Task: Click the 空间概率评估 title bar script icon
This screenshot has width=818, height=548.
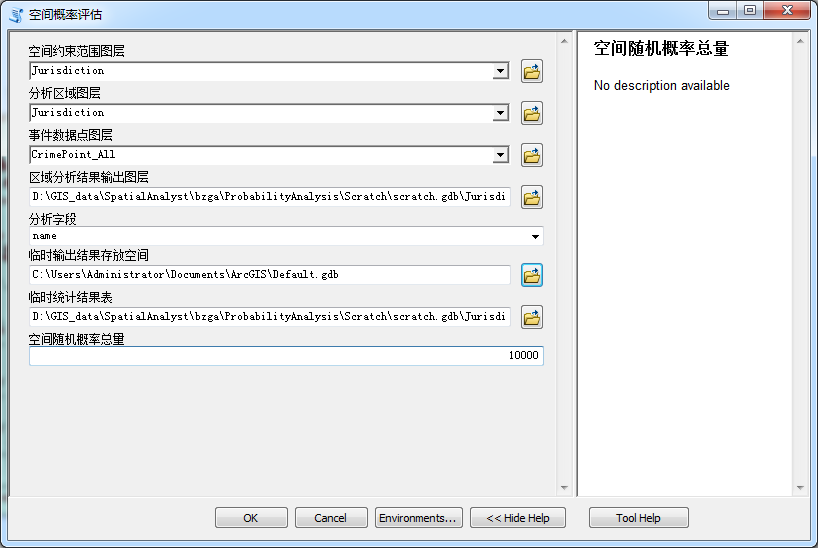Action: coord(16,15)
